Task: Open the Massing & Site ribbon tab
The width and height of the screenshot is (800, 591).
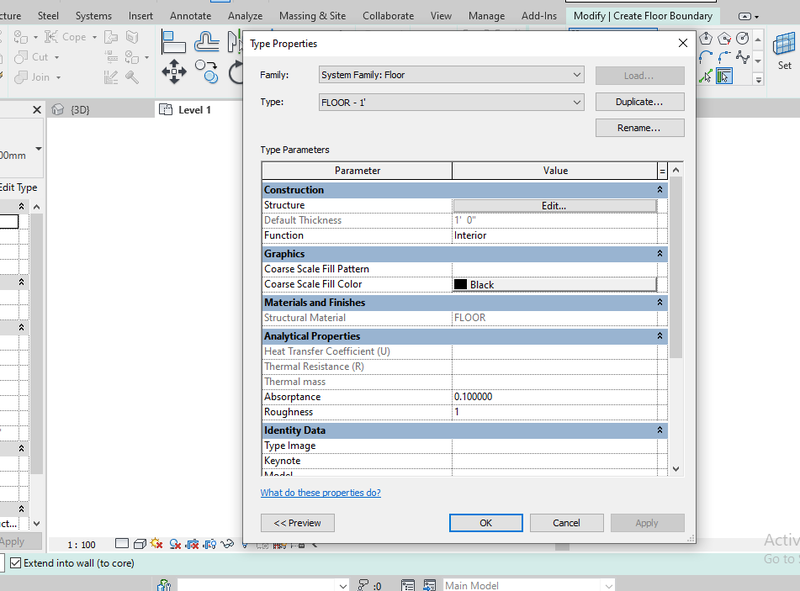Action: [x=312, y=16]
